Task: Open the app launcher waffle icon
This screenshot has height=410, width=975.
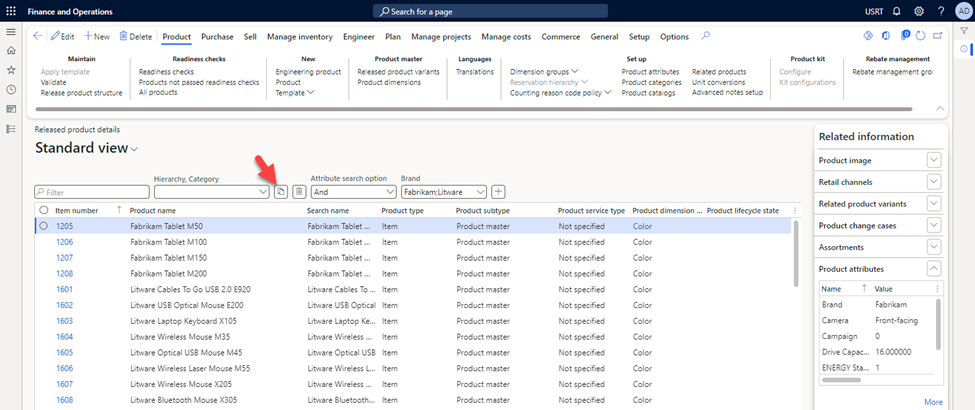Action: [x=11, y=11]
